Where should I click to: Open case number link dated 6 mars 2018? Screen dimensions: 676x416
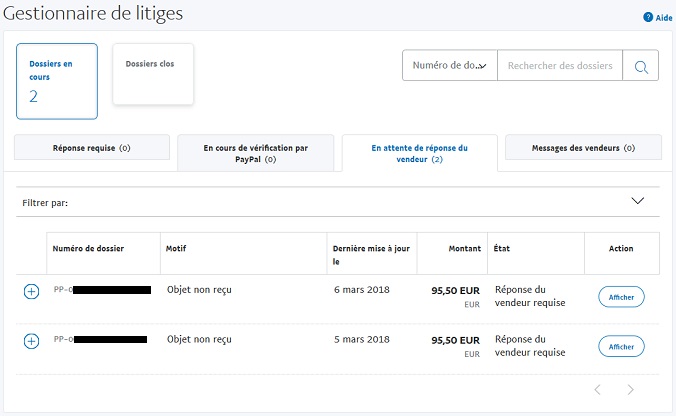click(x=100, y=290)
